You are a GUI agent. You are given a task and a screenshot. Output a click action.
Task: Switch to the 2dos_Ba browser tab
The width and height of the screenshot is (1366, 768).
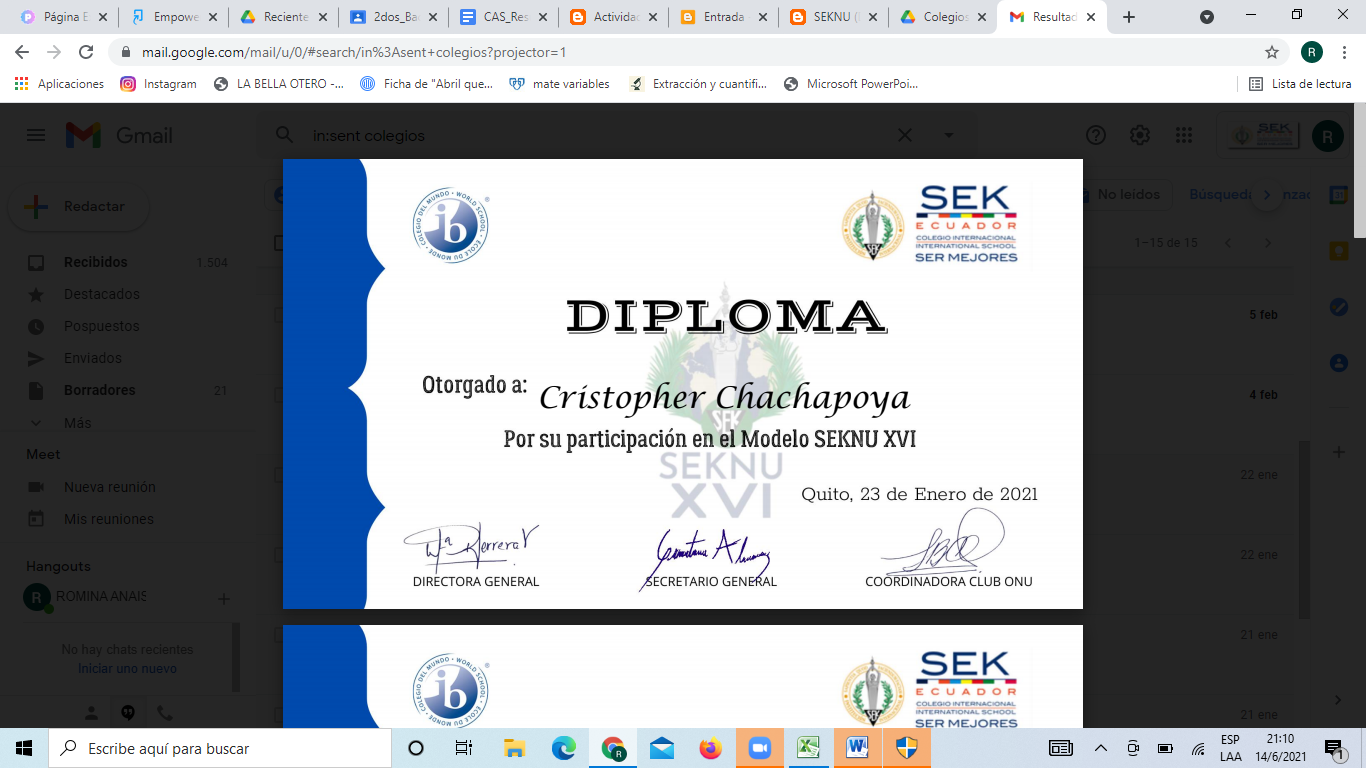pyautogui.click(x=394, y=17)
